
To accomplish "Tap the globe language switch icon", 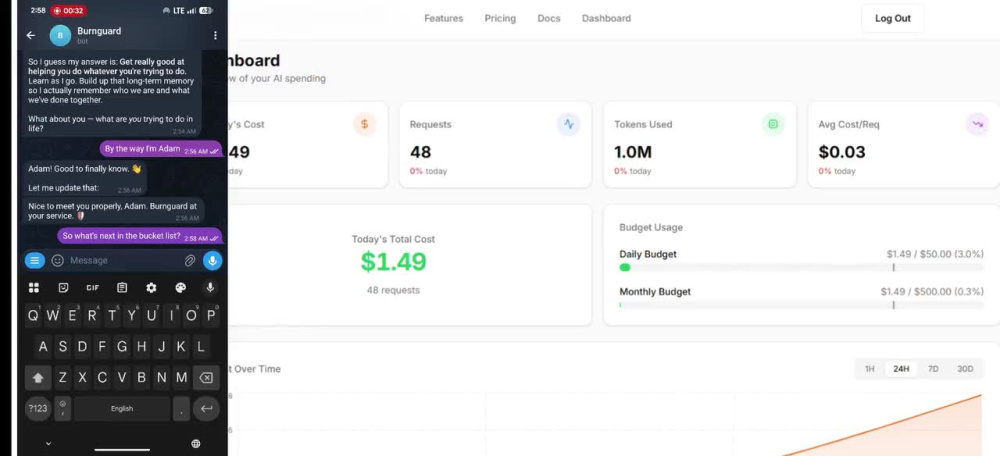I will pos(196,443).
